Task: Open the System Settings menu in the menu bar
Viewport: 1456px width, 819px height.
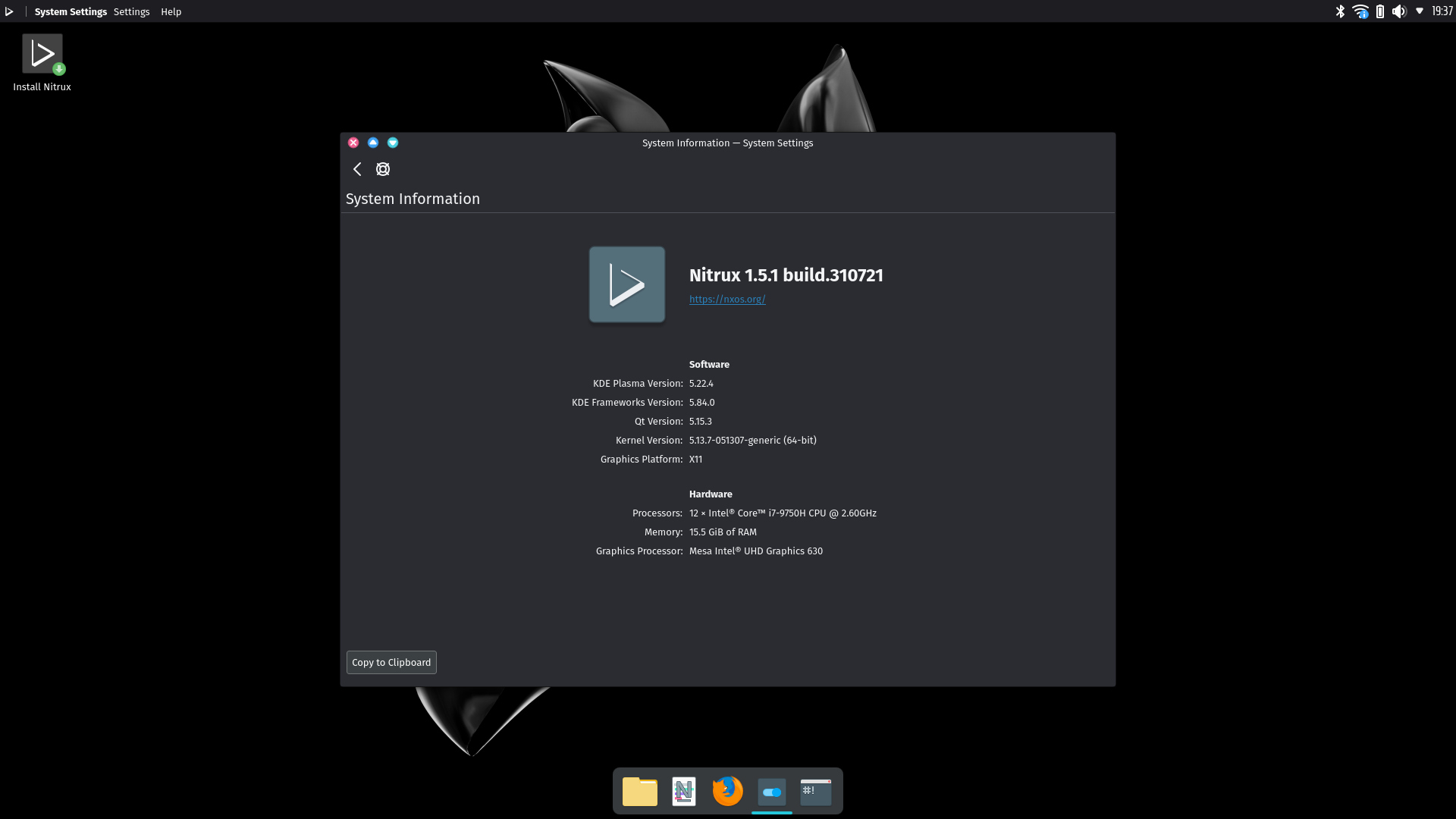Action: pos(71,11)
